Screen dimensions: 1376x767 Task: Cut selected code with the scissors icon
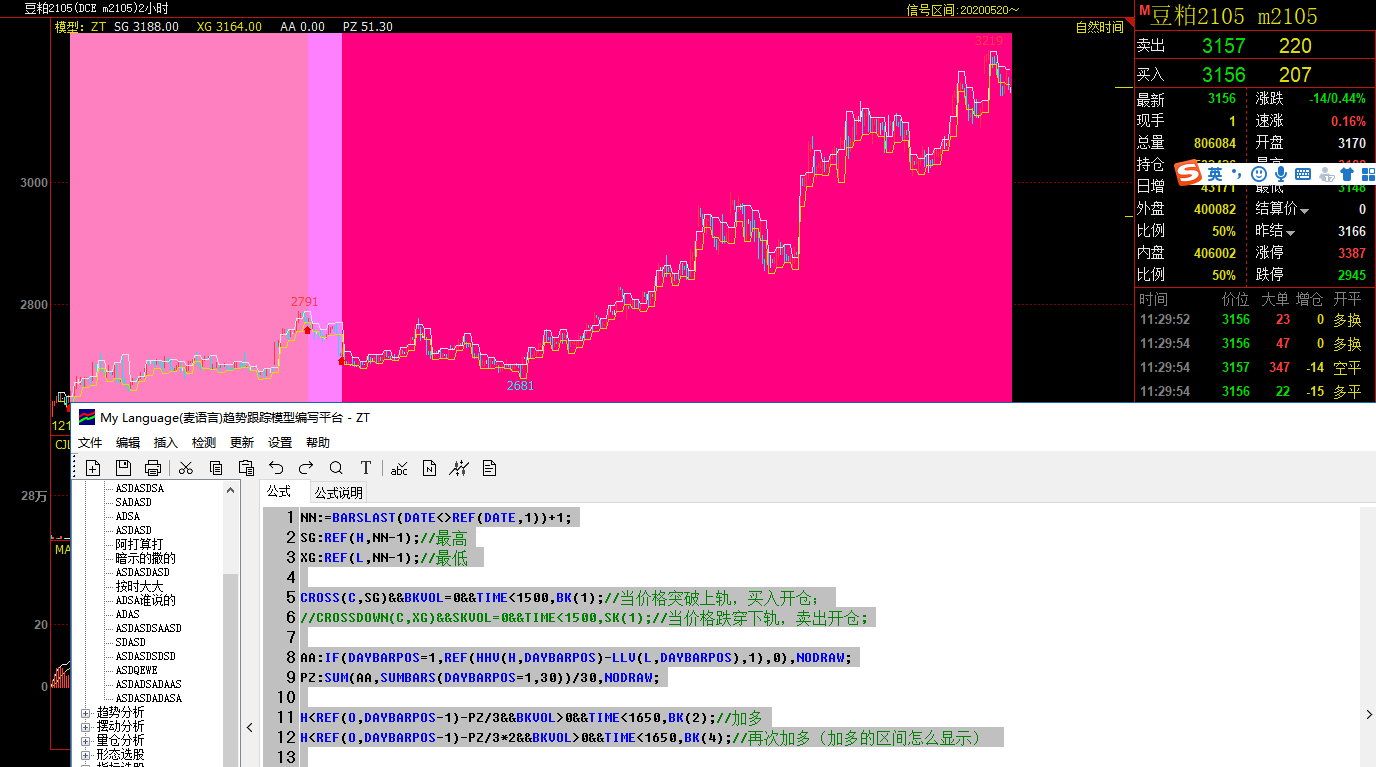[x=186, y=468]
